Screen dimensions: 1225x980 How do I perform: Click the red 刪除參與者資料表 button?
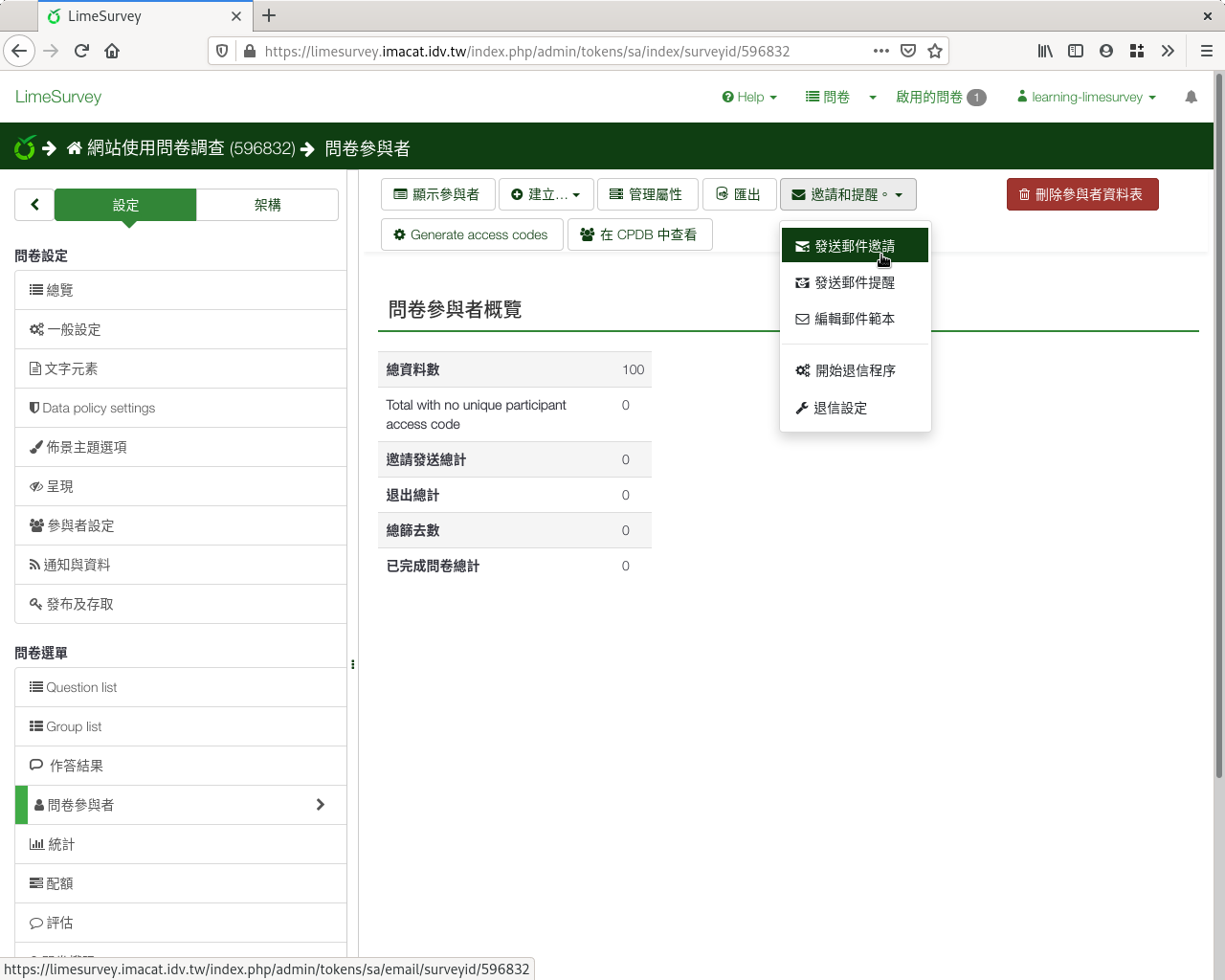coord(1082,194)
